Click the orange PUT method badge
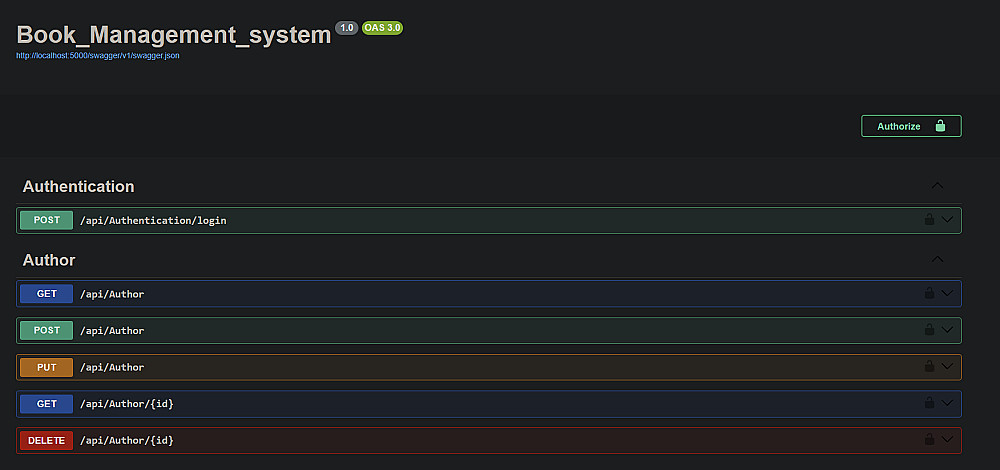Viewport: 1000px width, 470px height. click(x=46, y=367)
